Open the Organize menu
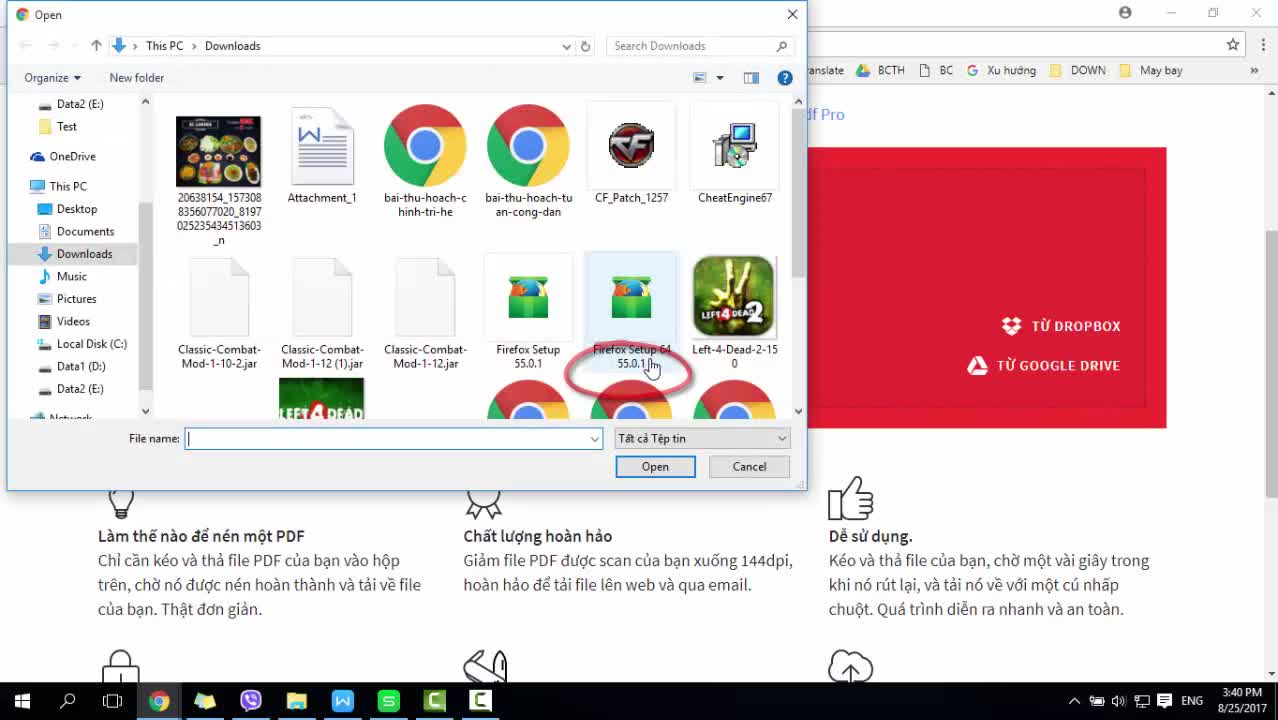Screen dimensions: 1278x720 coord(53,78)
